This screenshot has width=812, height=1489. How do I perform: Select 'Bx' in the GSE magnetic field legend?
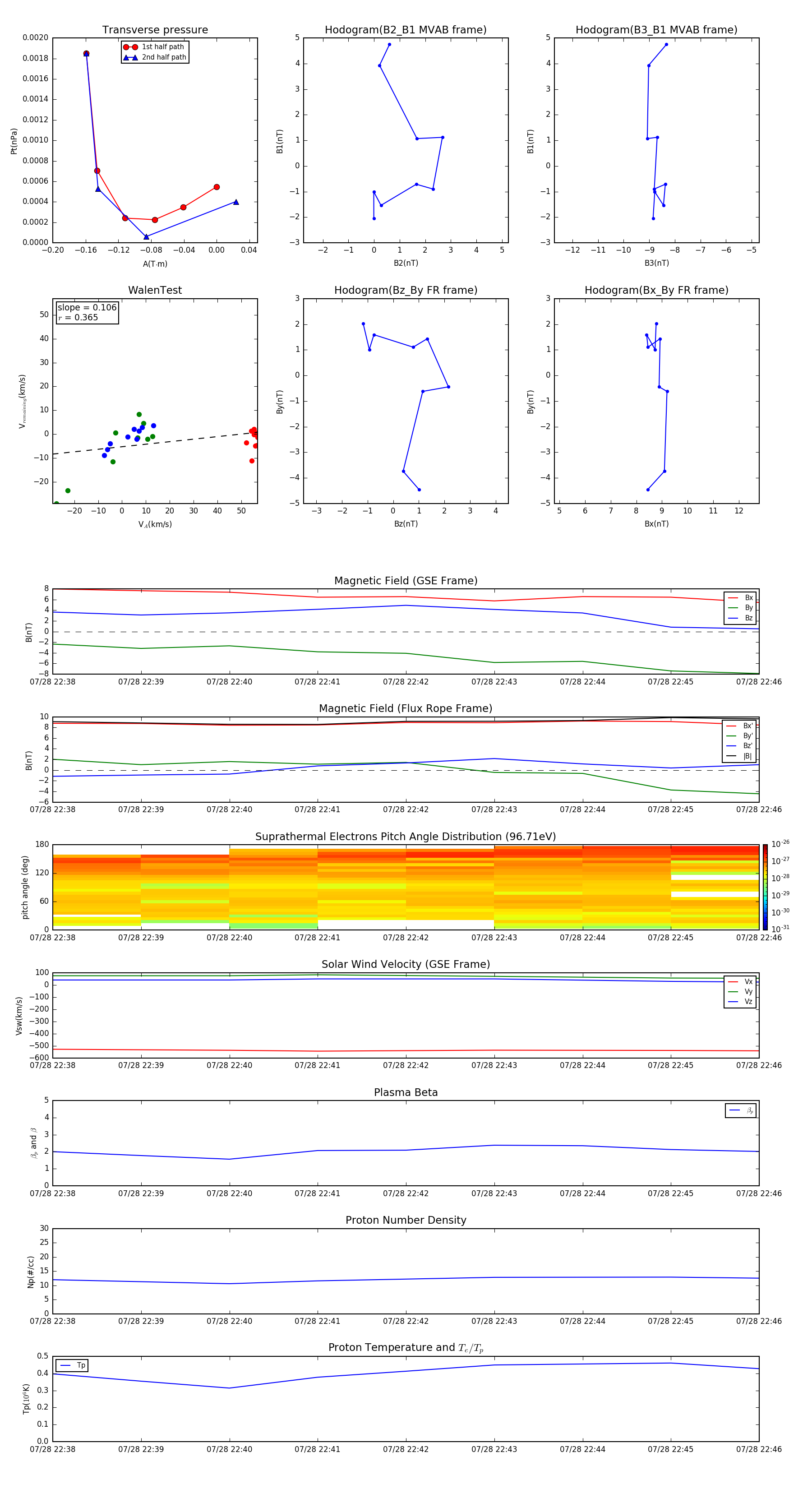click(741, 598)
